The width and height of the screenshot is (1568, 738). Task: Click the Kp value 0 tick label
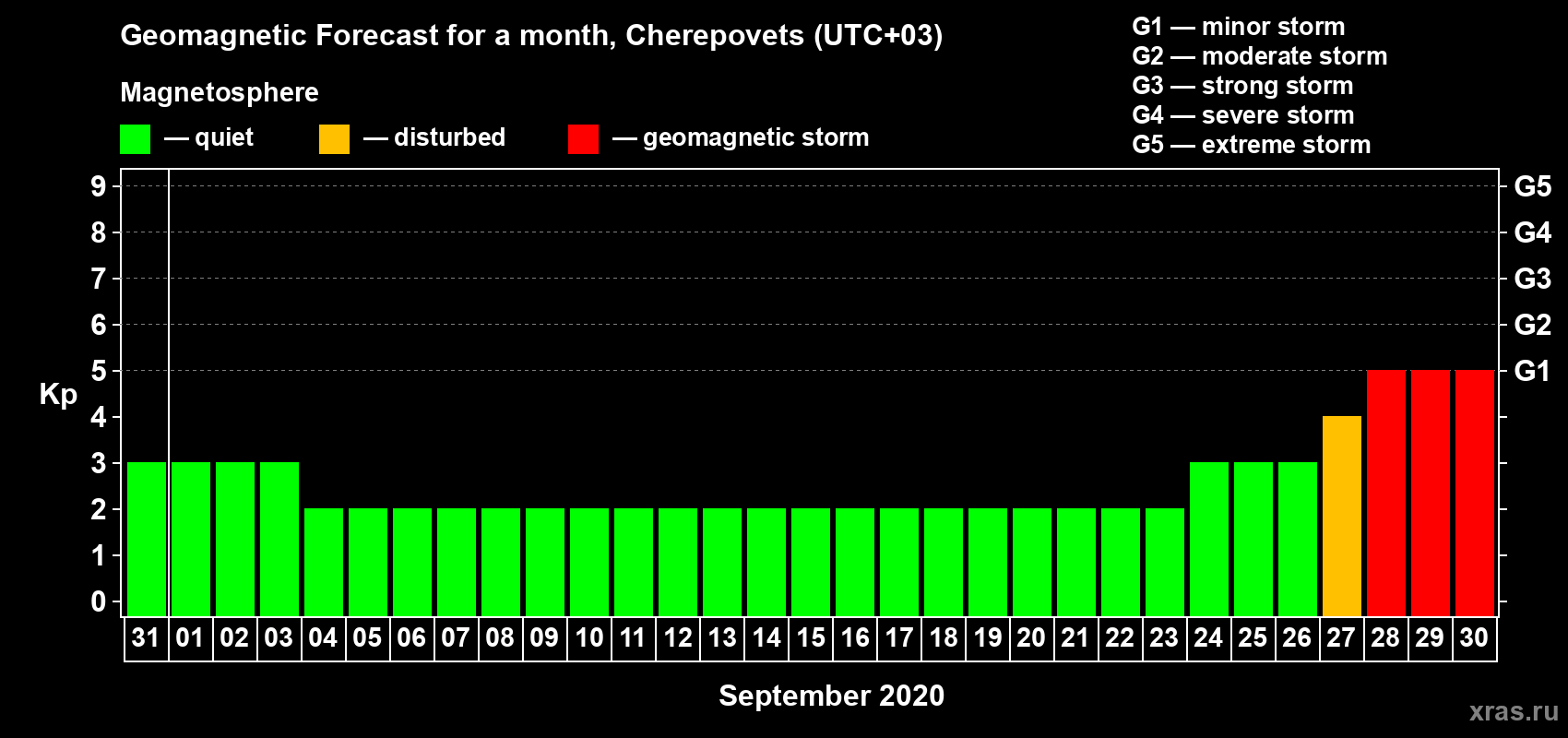click(99, 601)
